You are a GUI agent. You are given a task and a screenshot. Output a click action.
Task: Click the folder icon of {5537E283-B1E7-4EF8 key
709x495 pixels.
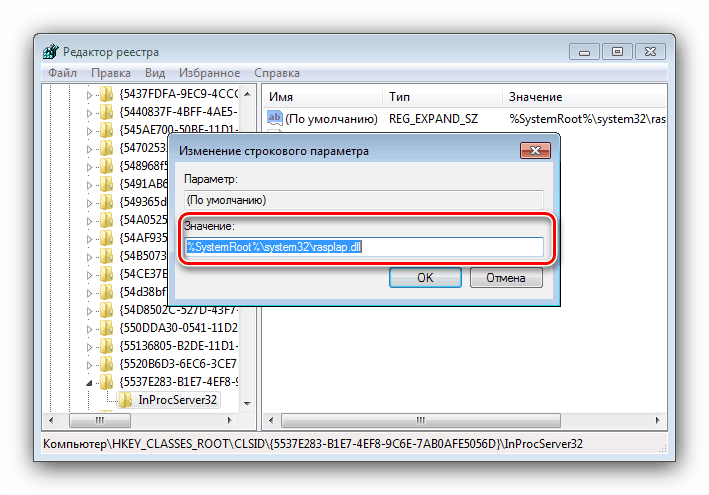click(106, 382)
